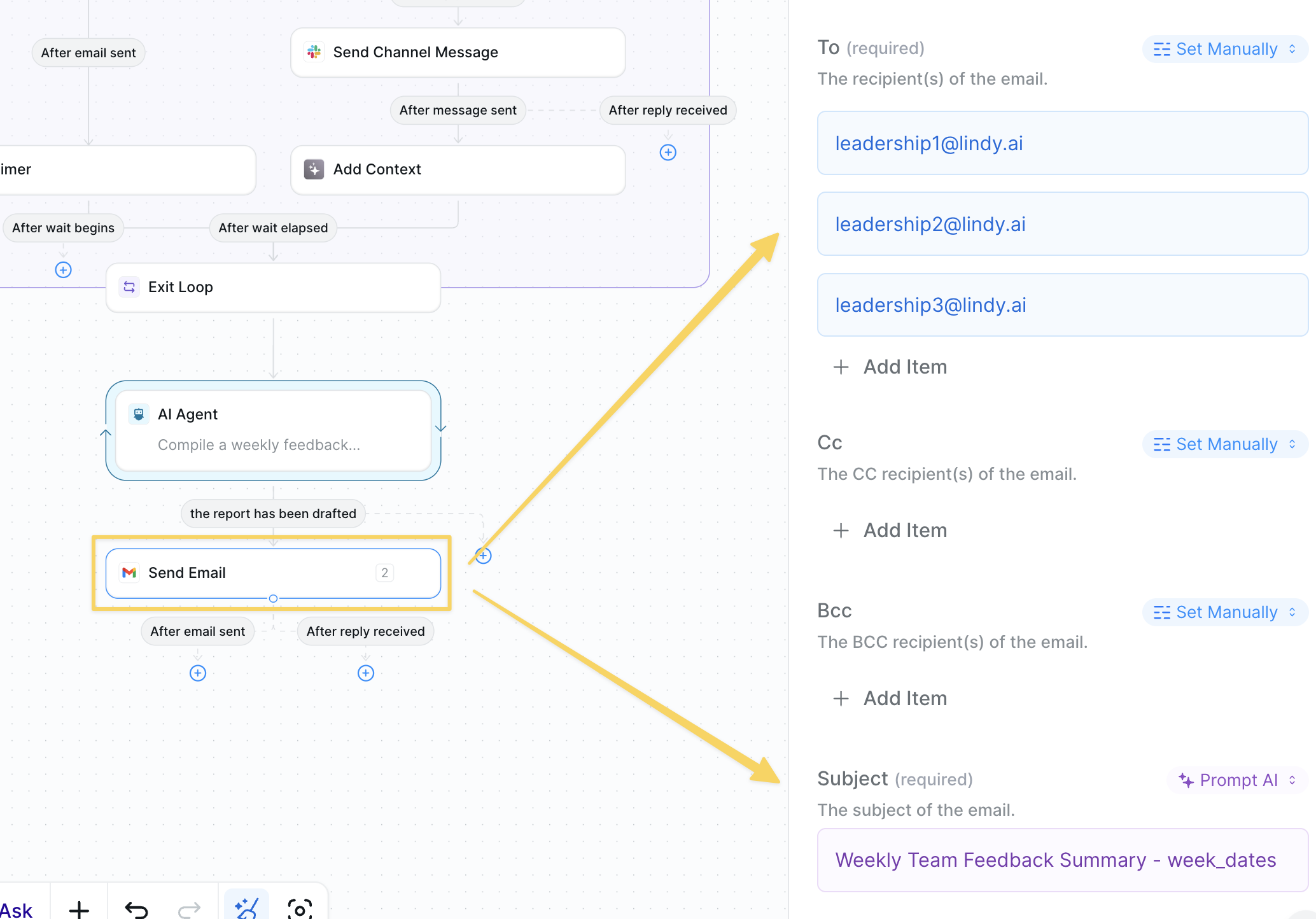Click the magic wand auto-layout toolbar icon

(x=246, y=908)
